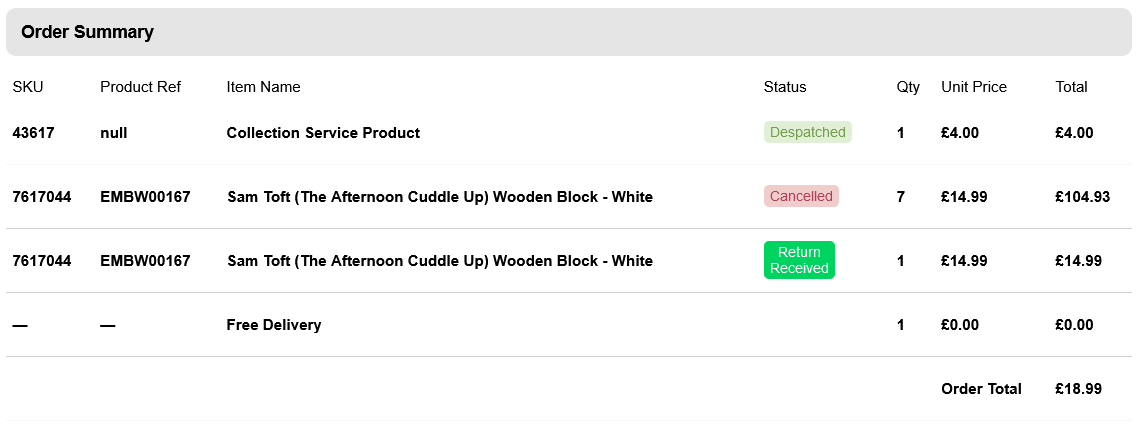
Task: Click the green Return Received badge
Action: pos(799,260)
